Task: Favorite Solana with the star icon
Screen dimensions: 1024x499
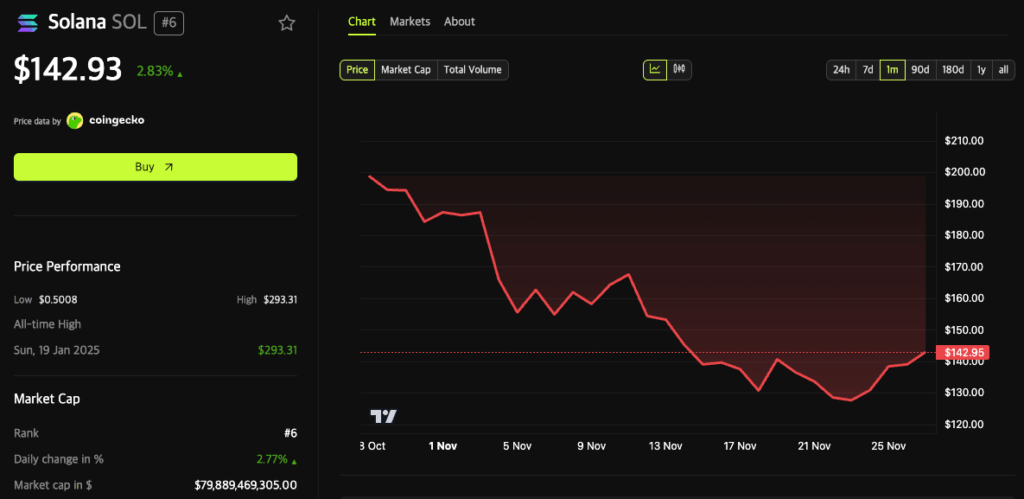Action: pyautogui.click(x=287, y=23)
